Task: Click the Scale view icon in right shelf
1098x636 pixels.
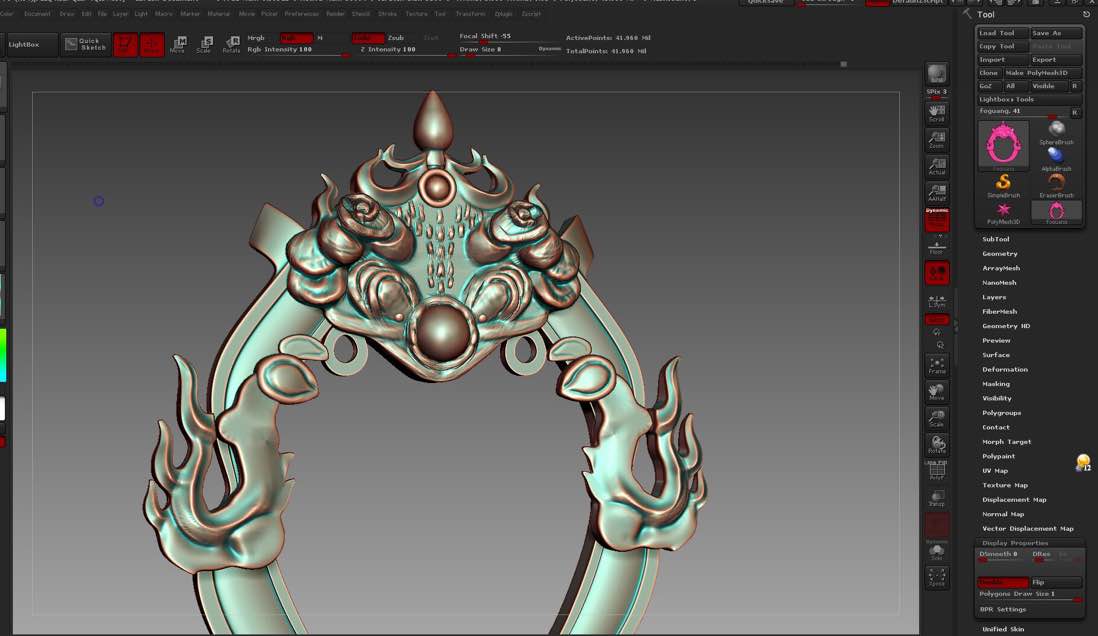Action: [937, 418]
